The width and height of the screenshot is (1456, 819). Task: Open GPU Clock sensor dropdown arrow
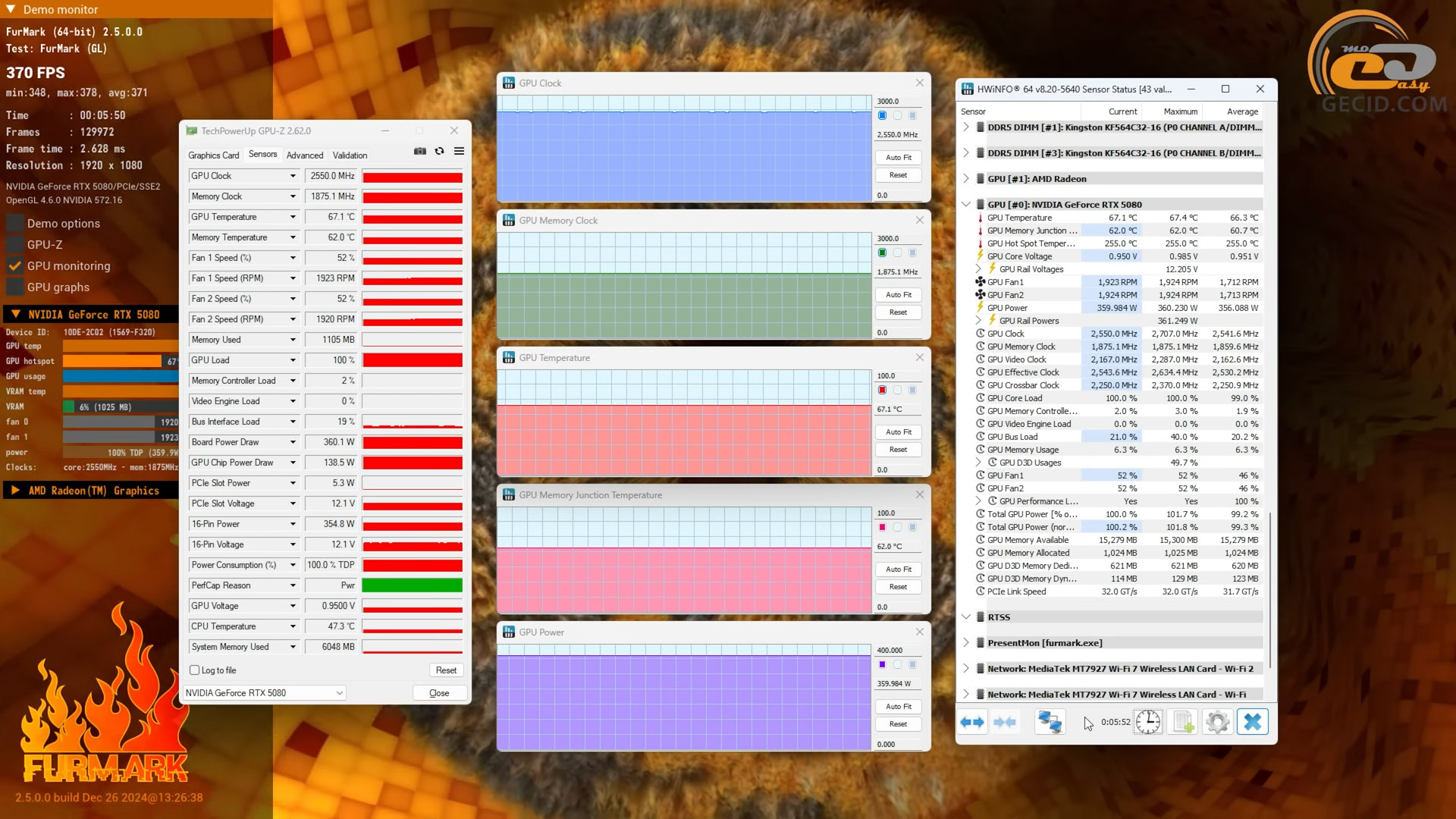293,176
